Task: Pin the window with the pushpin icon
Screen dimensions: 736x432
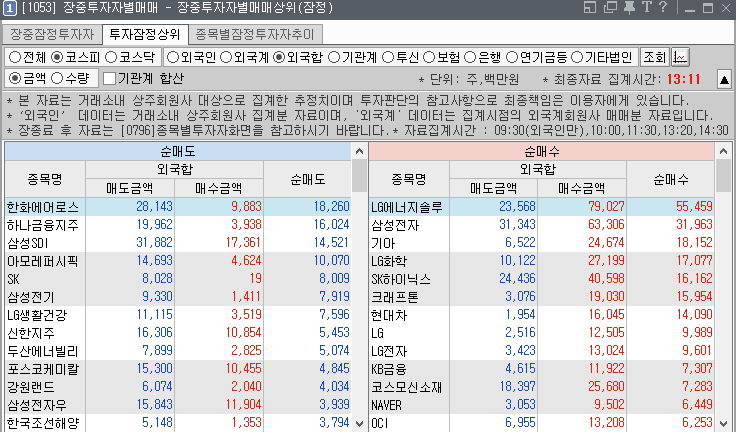Action: 628,9
